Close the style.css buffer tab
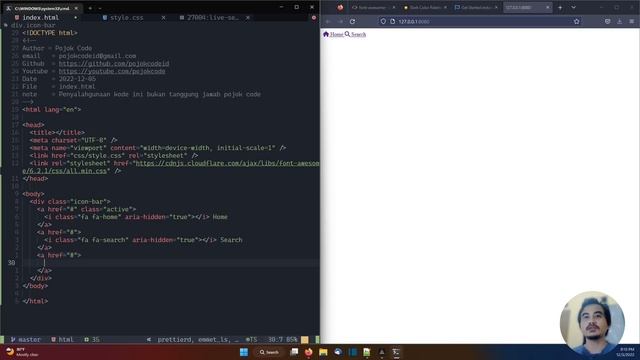 163,18
